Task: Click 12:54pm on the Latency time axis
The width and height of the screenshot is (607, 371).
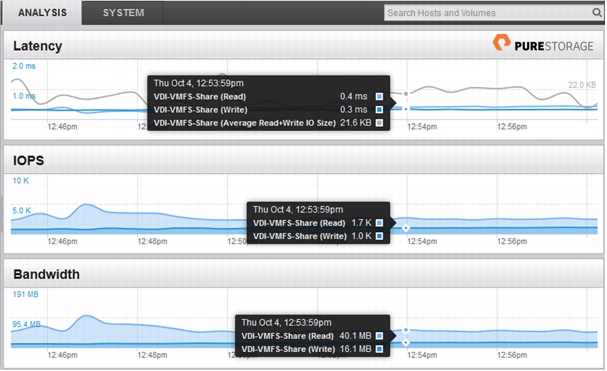Action: coord(422,127)
